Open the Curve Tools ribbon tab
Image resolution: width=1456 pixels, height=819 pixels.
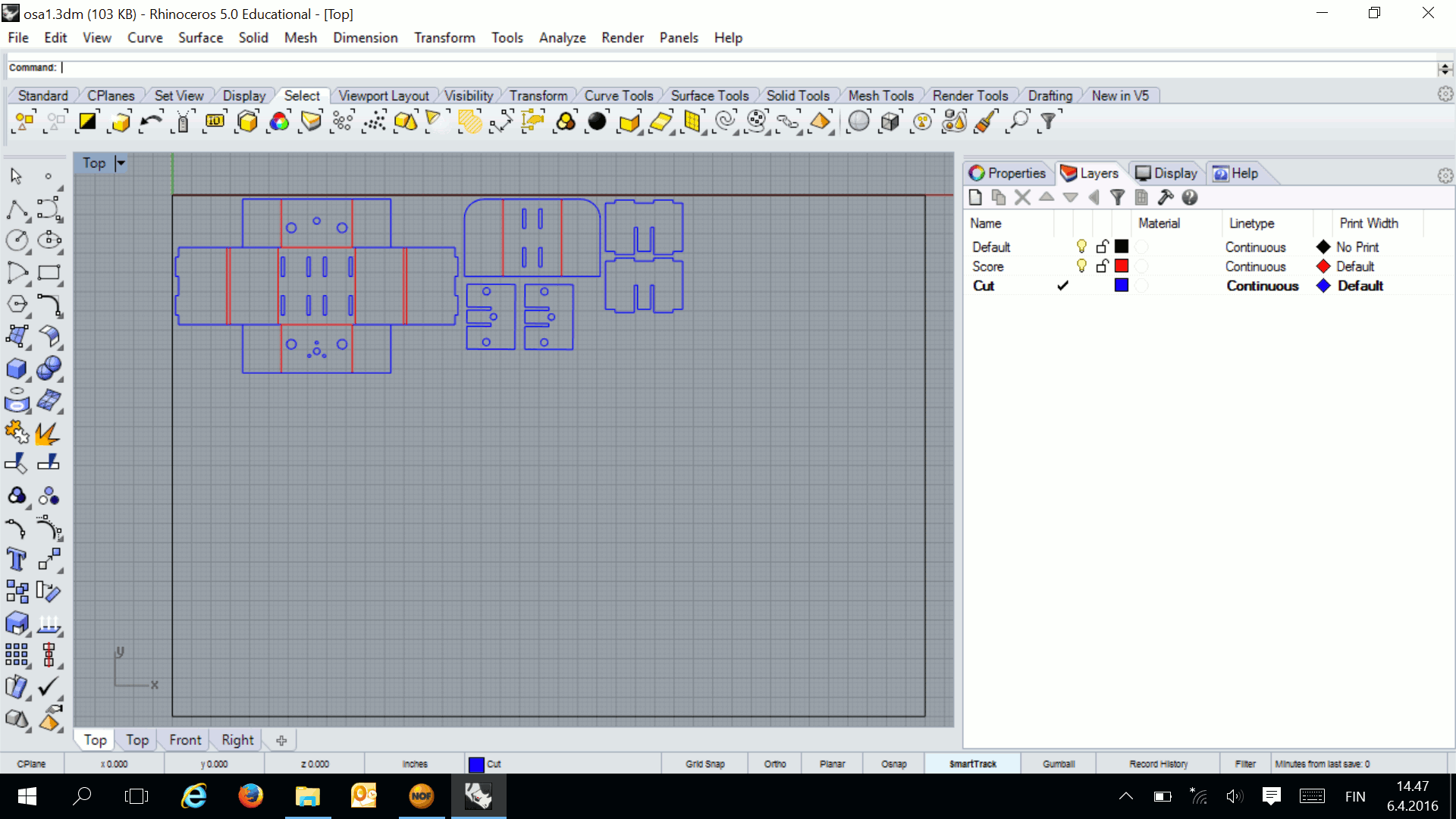pyautogui.click(x=619, y=95)
